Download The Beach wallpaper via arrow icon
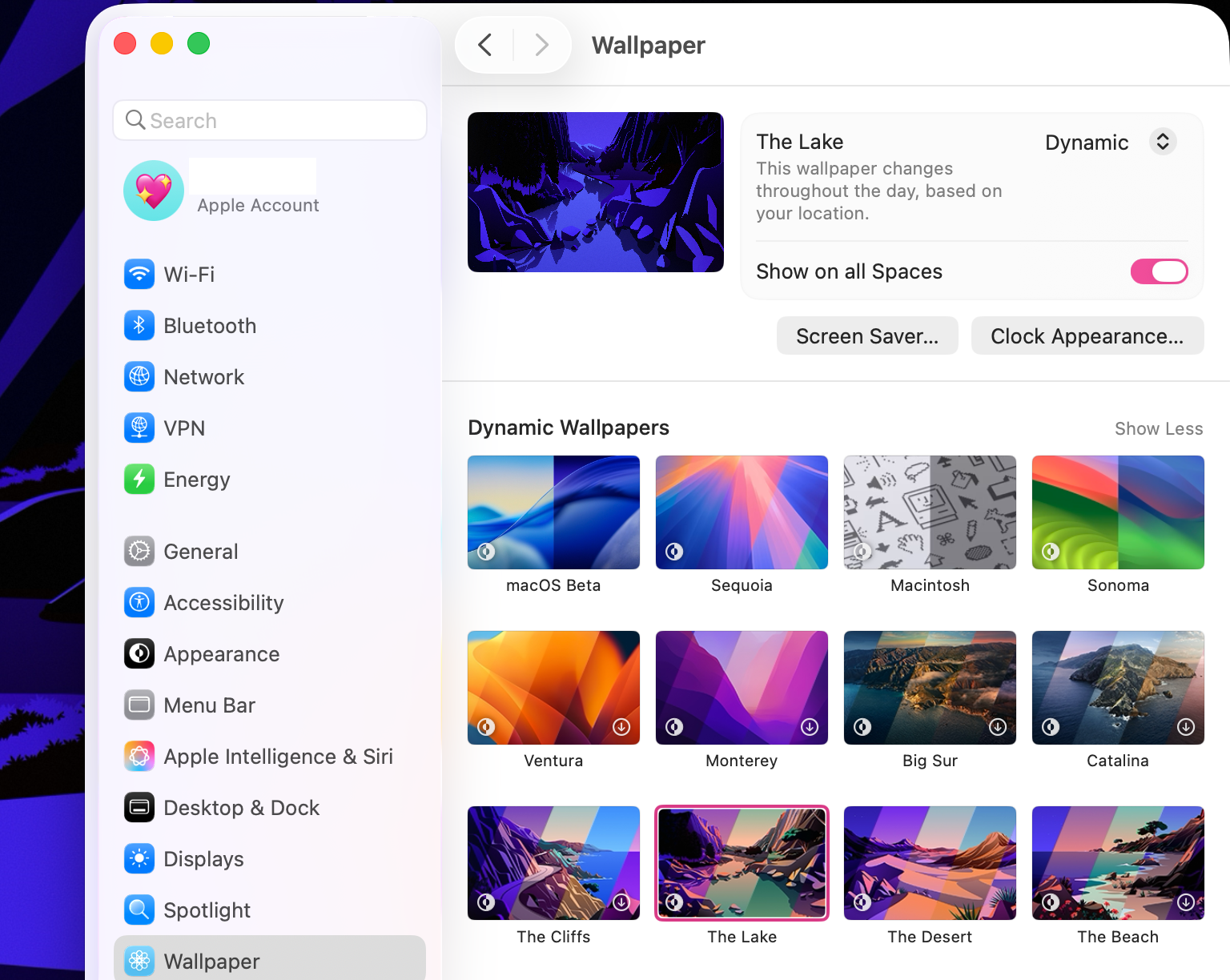Image resolution: width=1230 pixels, height=980 pixels. tap(1186, 902)
